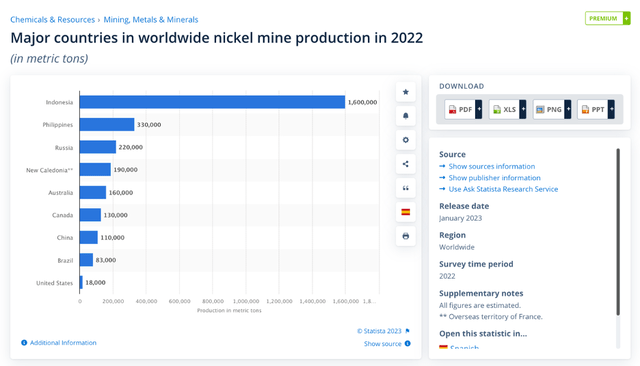Click the PDF file icon

click(x=452, y=109)
